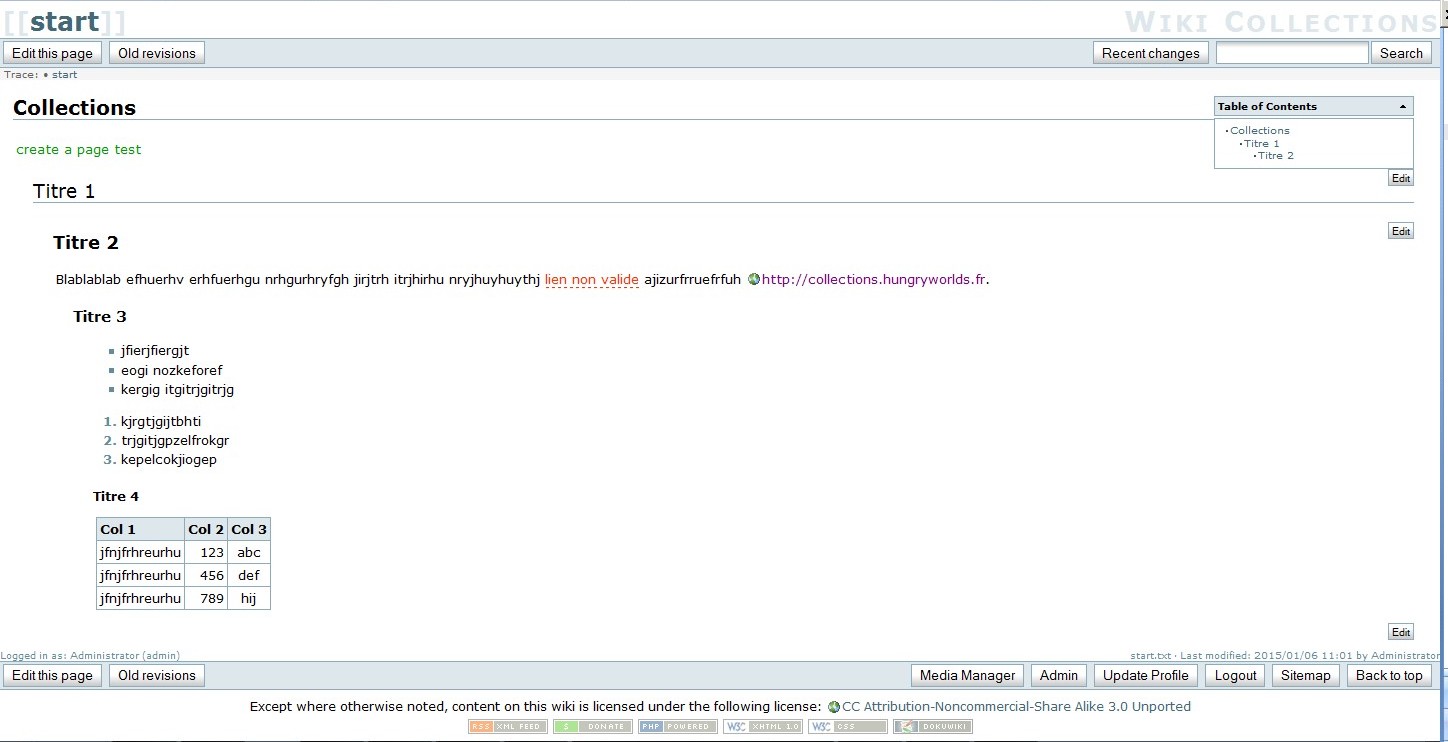The height and width of the screenshot is (742, 1448).
Task: Open the Media Manager
Action: [967, 676]
